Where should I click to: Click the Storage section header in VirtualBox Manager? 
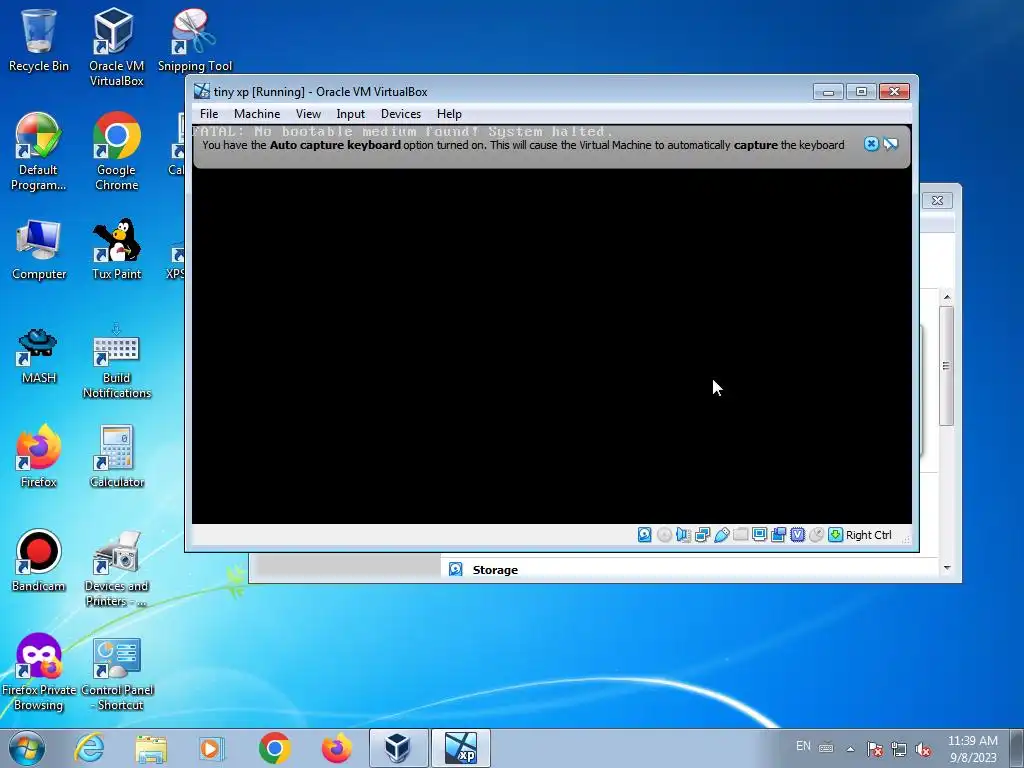(x=495, y=569)
